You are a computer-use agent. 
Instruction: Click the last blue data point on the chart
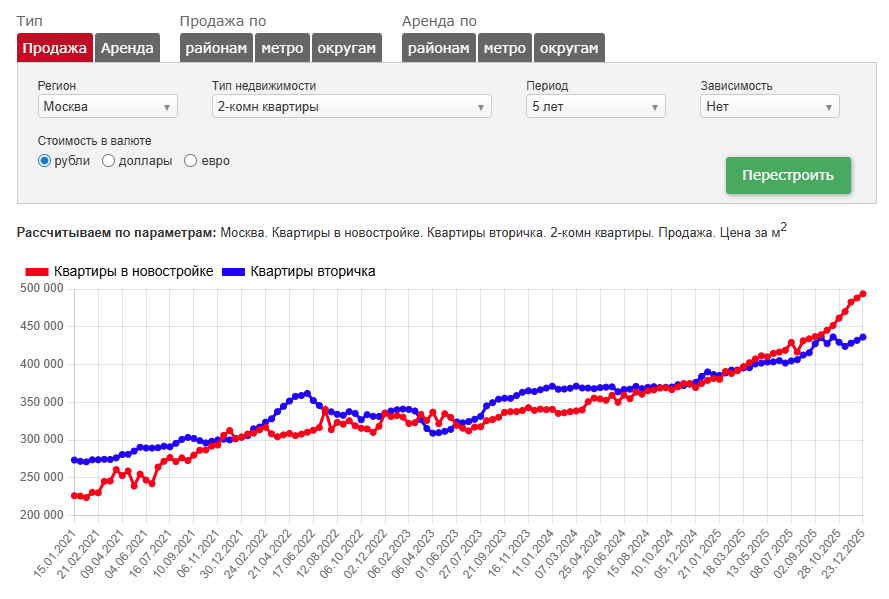point(863,337)
